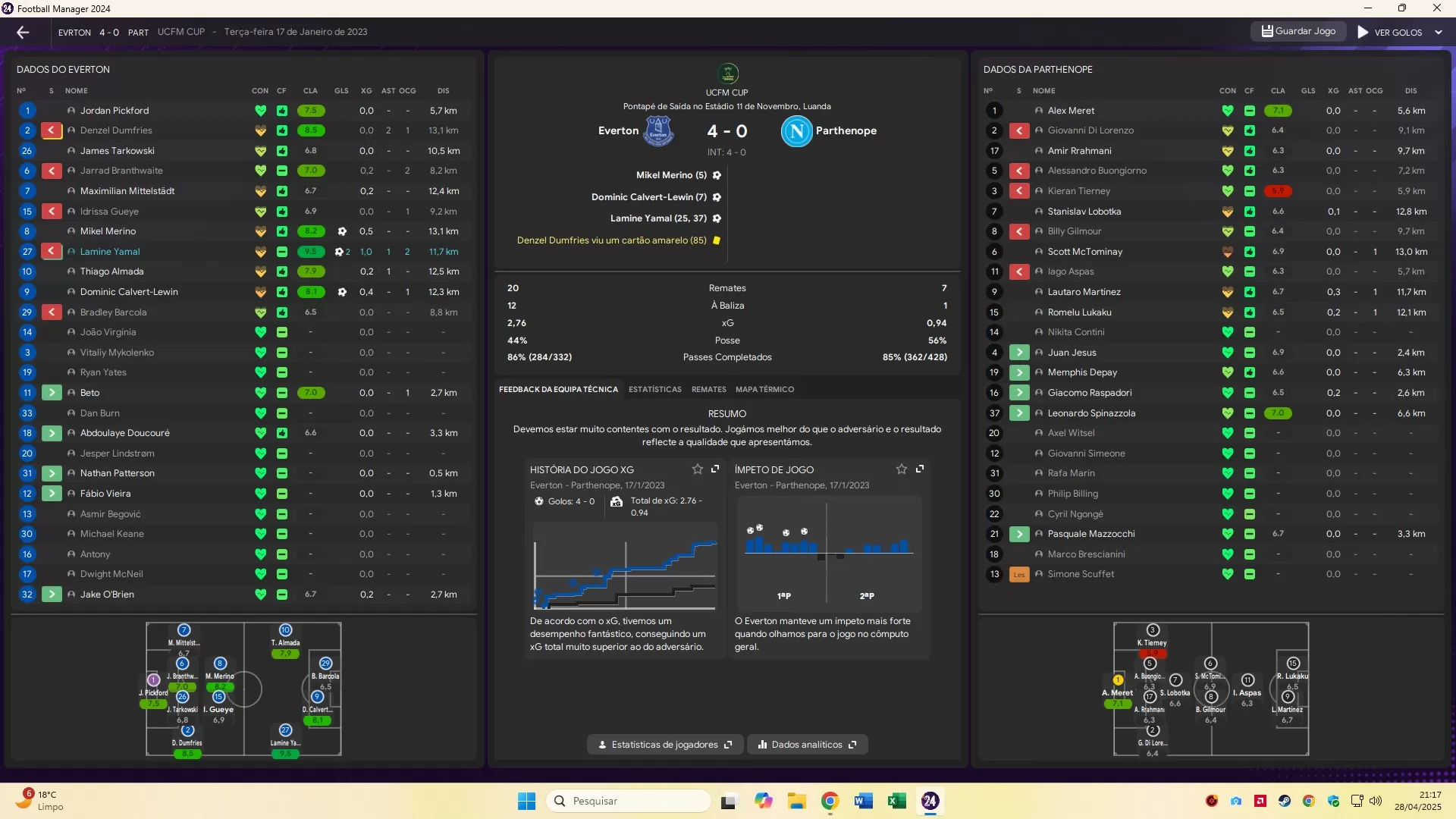
Task: Click substitution-off icon for Jarrad Branthwaite
Action: pos(52,171)
